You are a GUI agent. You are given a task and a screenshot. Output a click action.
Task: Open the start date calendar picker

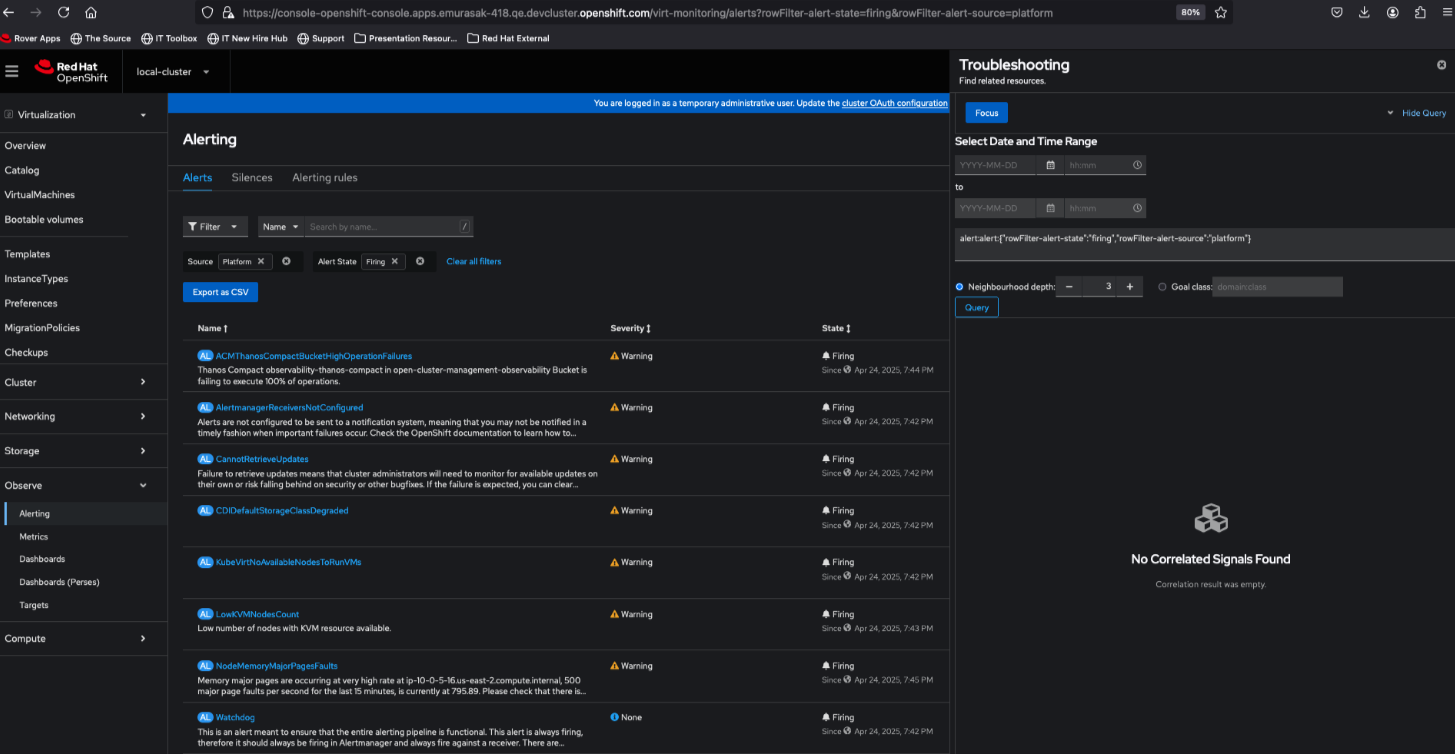tap(1050, 165)
